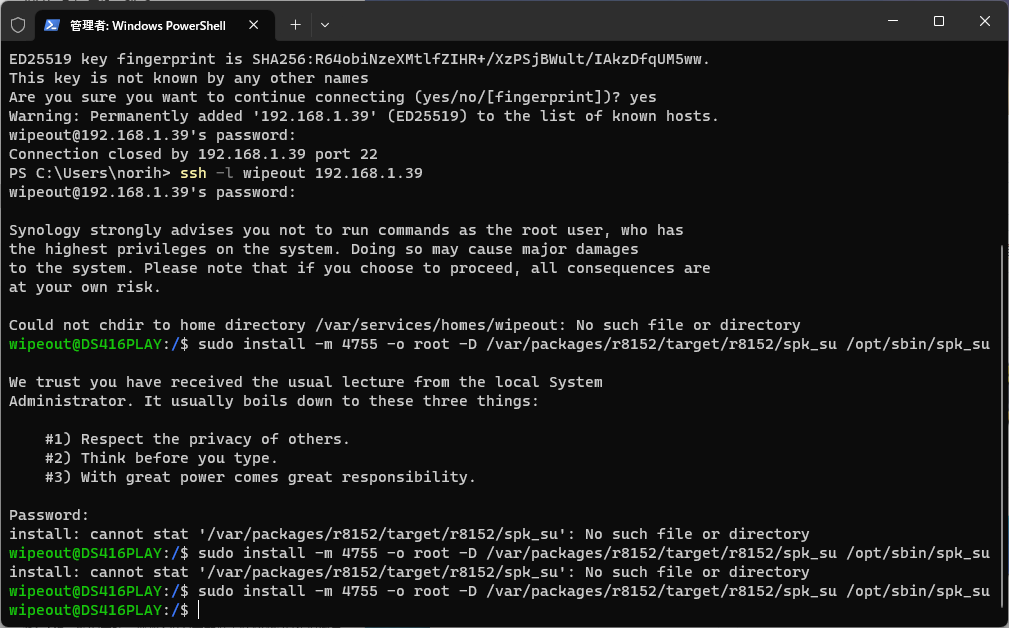
Task: Click the ED25519 key fingerprint line
Action: tap(359, 59)
